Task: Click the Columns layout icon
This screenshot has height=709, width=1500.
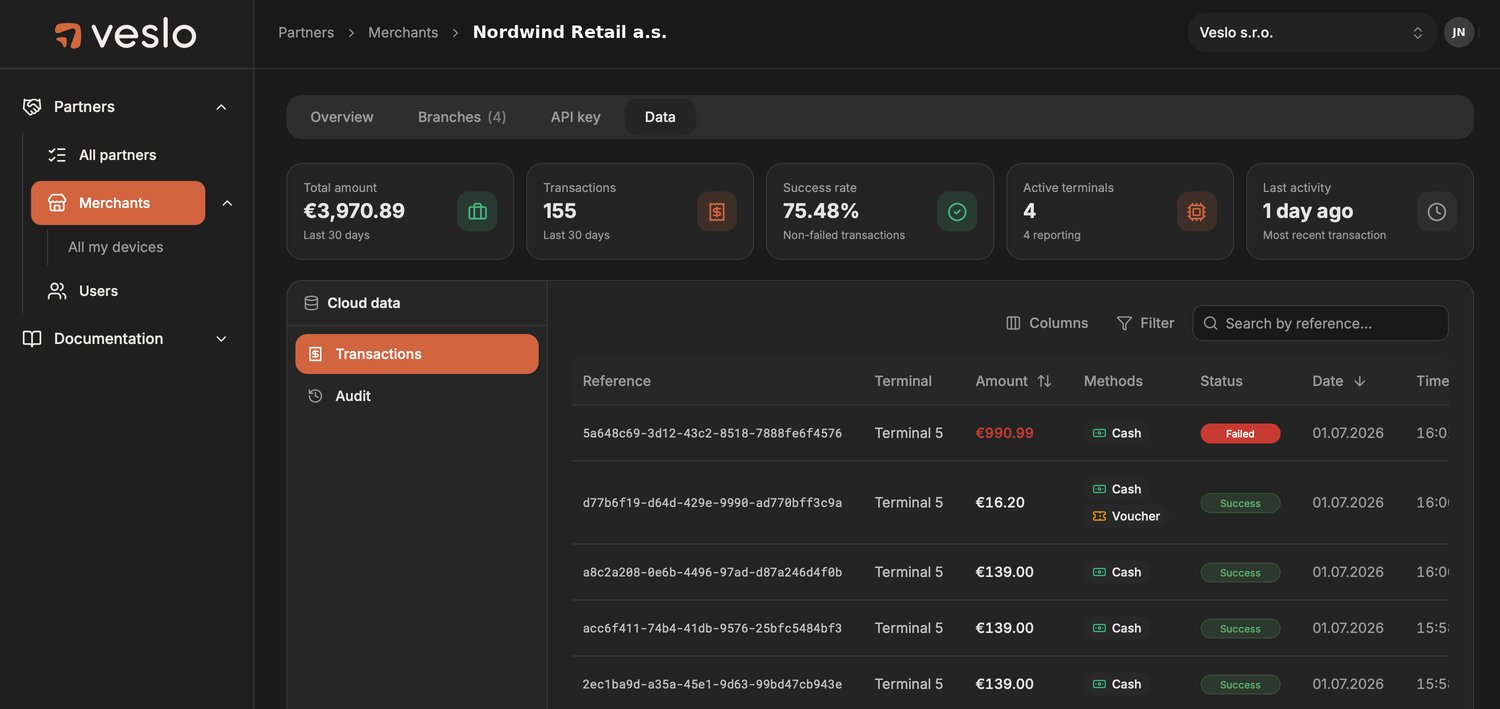Action: (x=1013, y=323)
